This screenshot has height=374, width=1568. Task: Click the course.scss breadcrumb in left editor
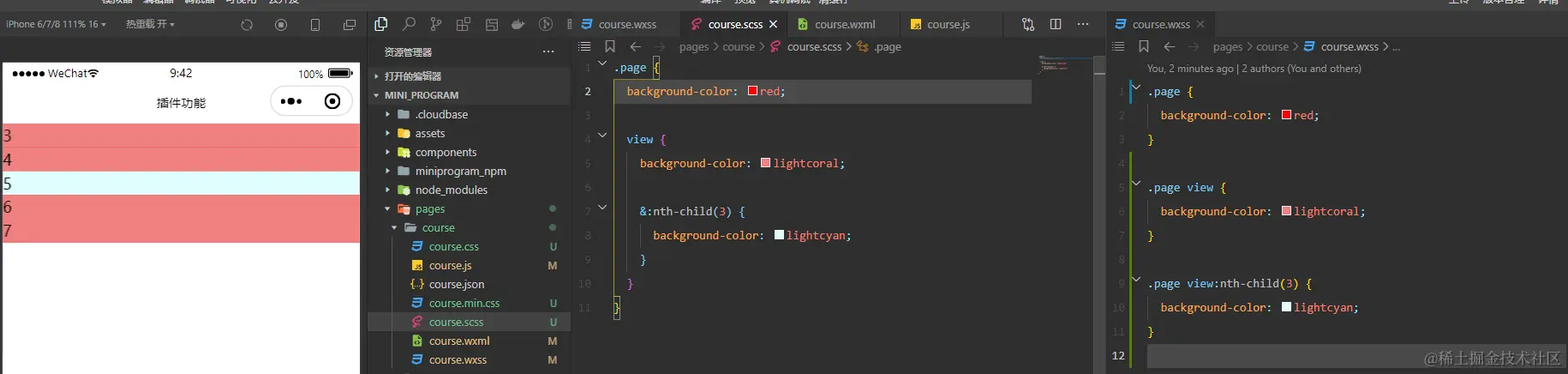tap(814, 46)
